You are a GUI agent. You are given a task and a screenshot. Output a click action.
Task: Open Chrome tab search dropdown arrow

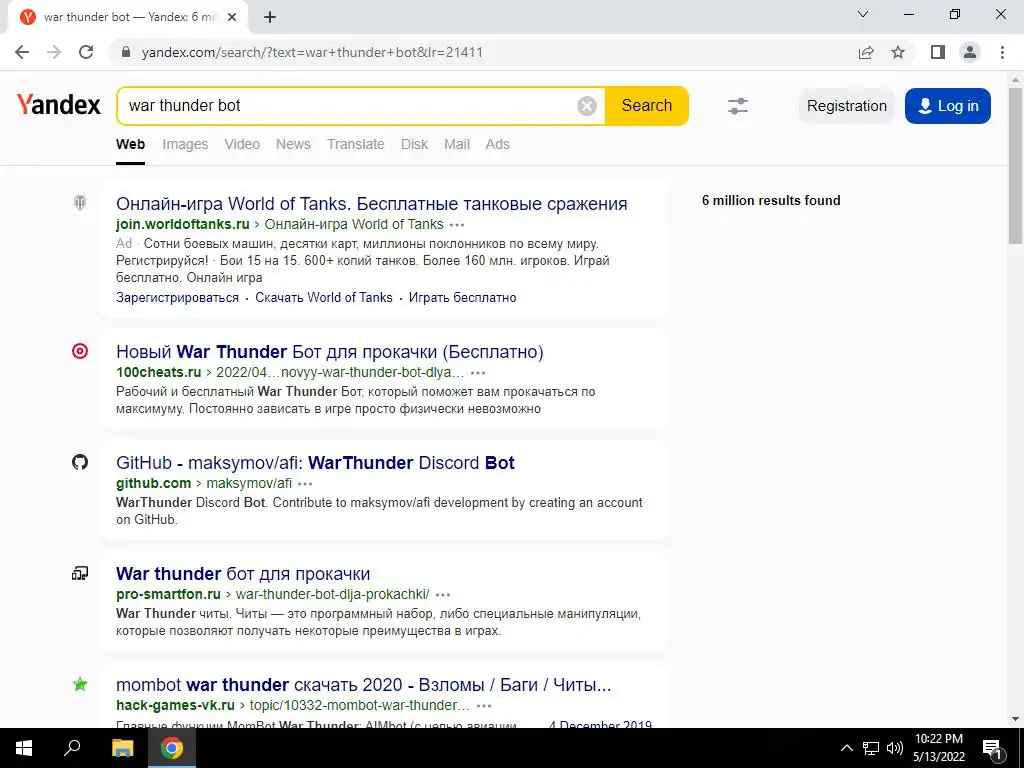(x=863, y=14)
